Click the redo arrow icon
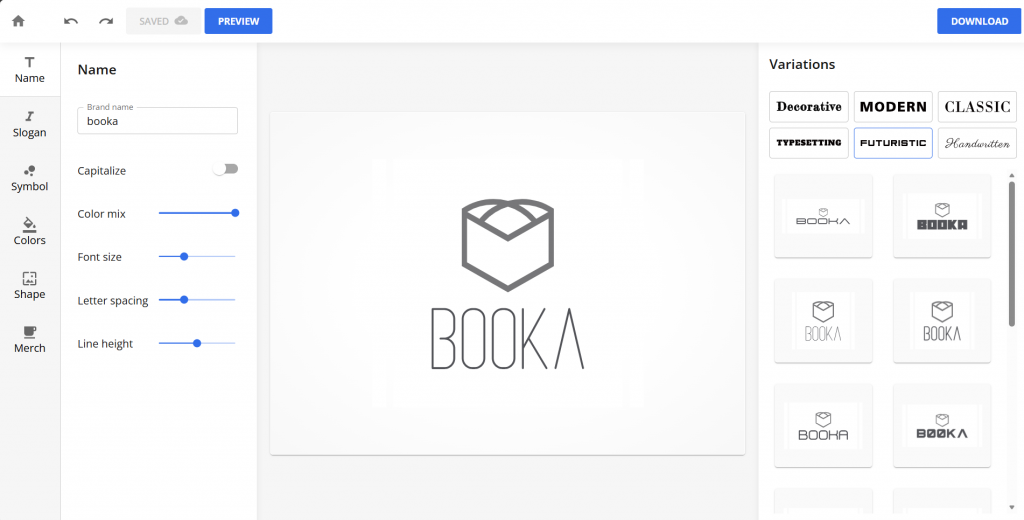The image size is (1024, 520). [106, 21]
